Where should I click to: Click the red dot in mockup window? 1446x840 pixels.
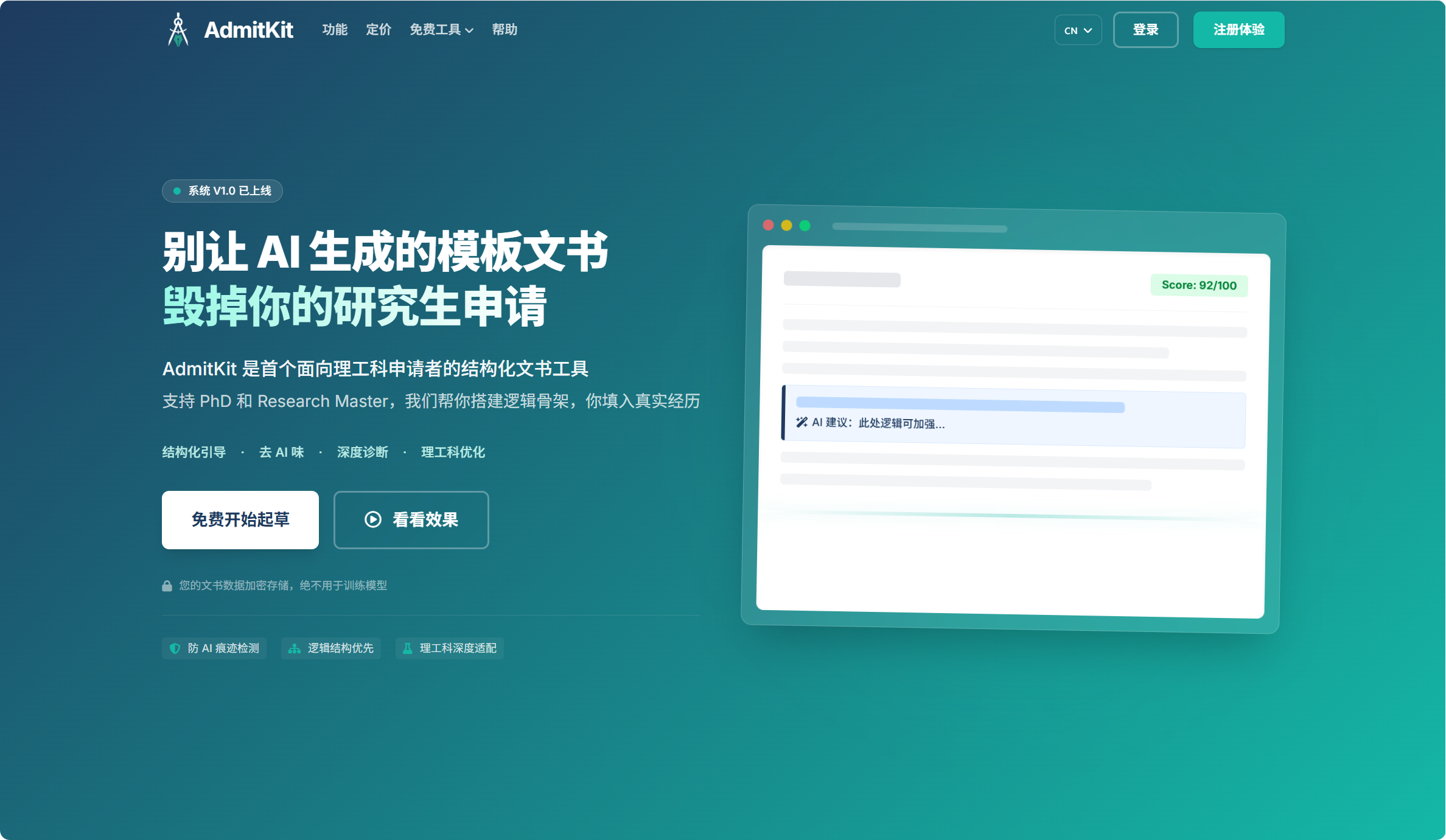click(x=768, y=225)
